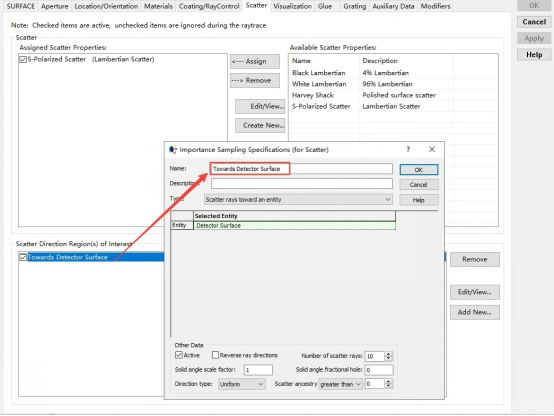Select the Towards Detector Surface list entry
The image size is (554, 416).
(x=95, y=257)
